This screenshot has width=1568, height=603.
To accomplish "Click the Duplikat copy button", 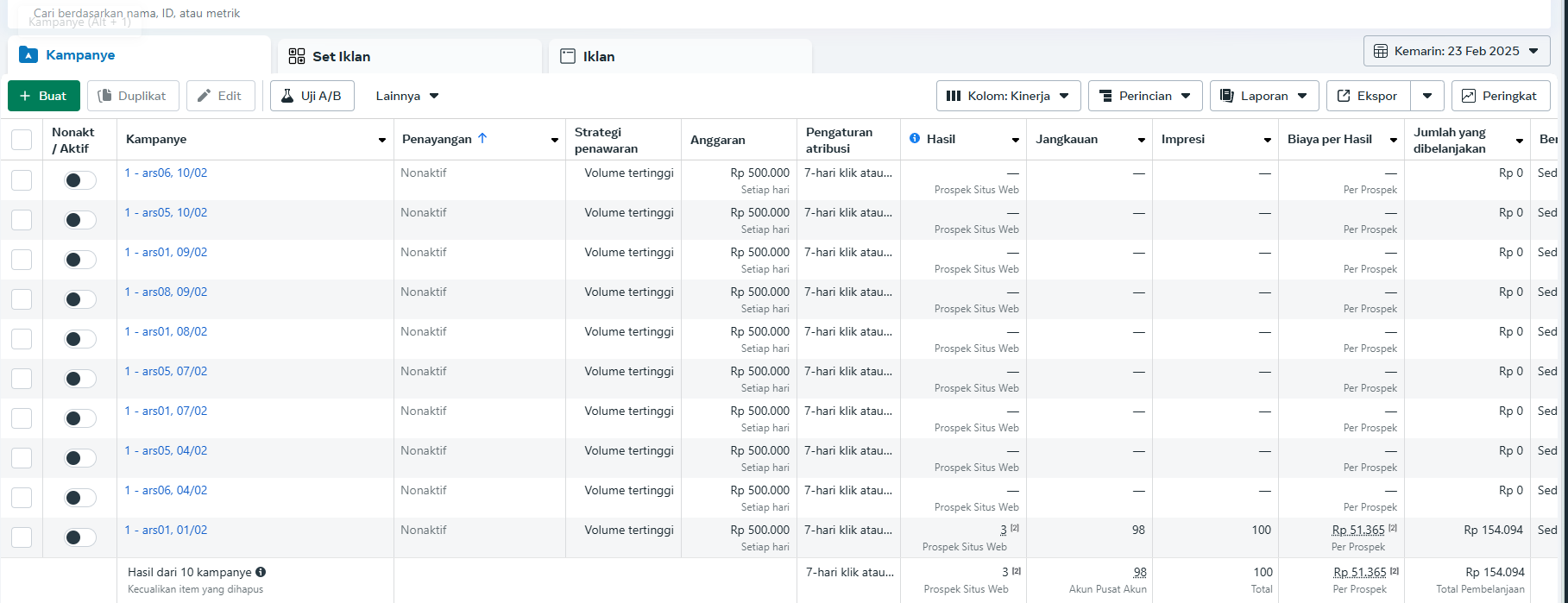I will (133, 96).
